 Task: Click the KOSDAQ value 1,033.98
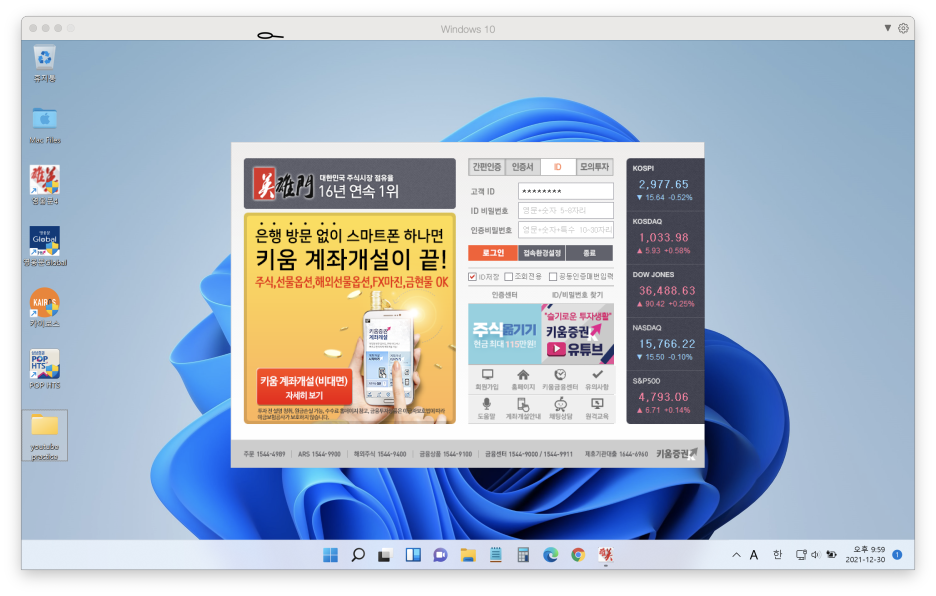(663, 238)
